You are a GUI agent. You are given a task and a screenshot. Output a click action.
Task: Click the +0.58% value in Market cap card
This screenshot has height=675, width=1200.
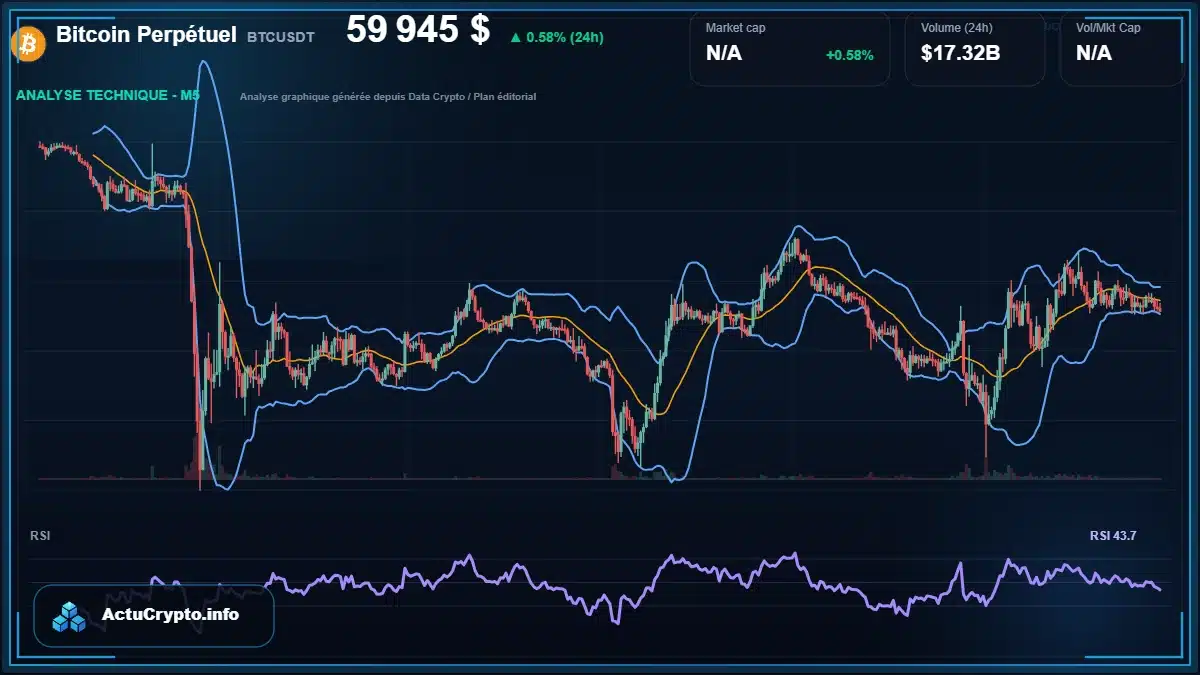[x=849, y=55]
